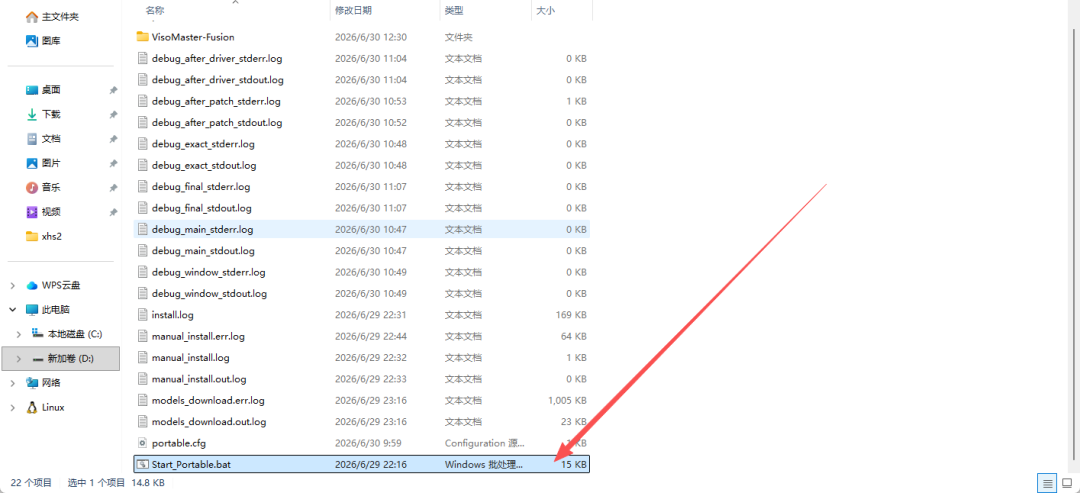The width and height of the screenshot is (1080, 493).
Task: Open 图库 gallery in the sidebar
Action: tap(43, 41)
